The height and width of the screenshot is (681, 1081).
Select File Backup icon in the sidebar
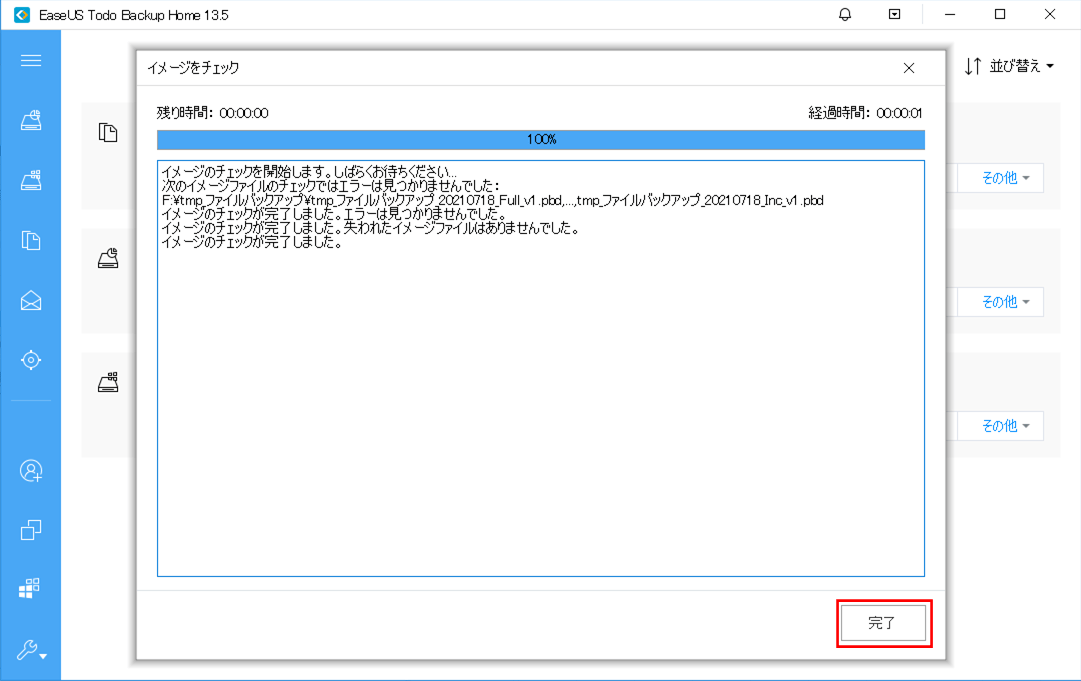point(31,240)
